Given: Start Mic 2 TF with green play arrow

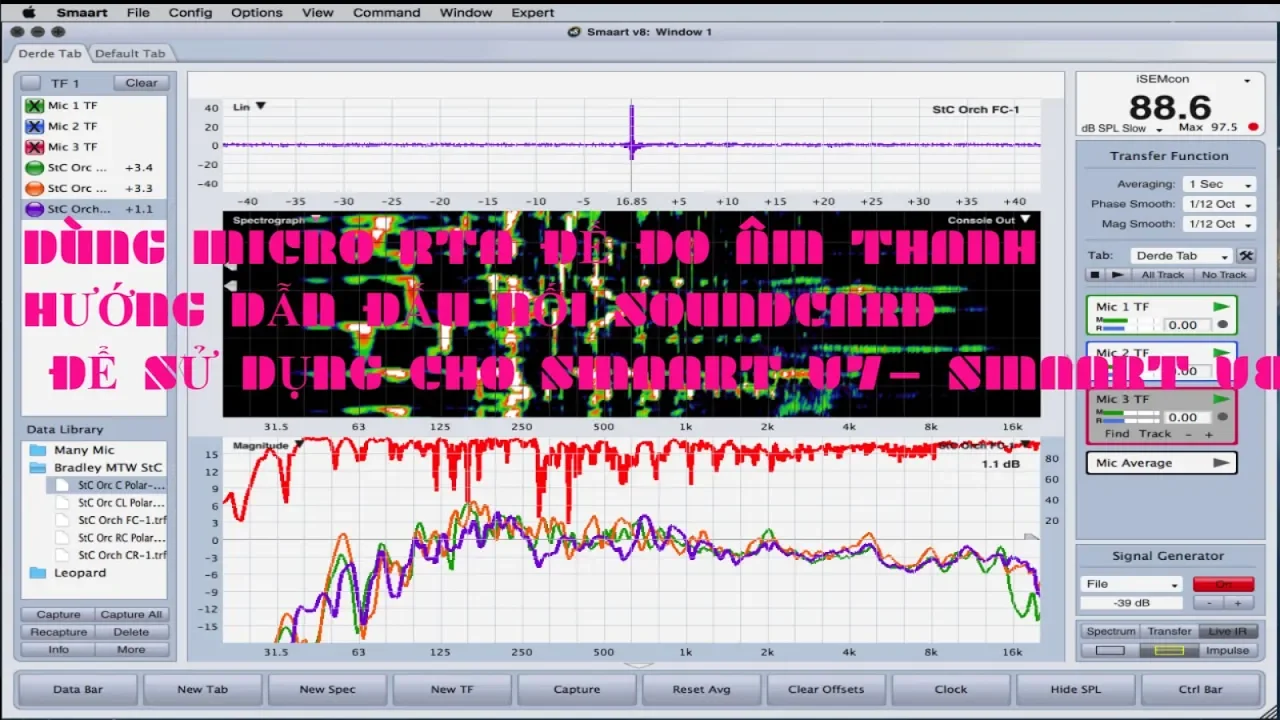Looking at the screenshot, I should (x=1221, y=353).
